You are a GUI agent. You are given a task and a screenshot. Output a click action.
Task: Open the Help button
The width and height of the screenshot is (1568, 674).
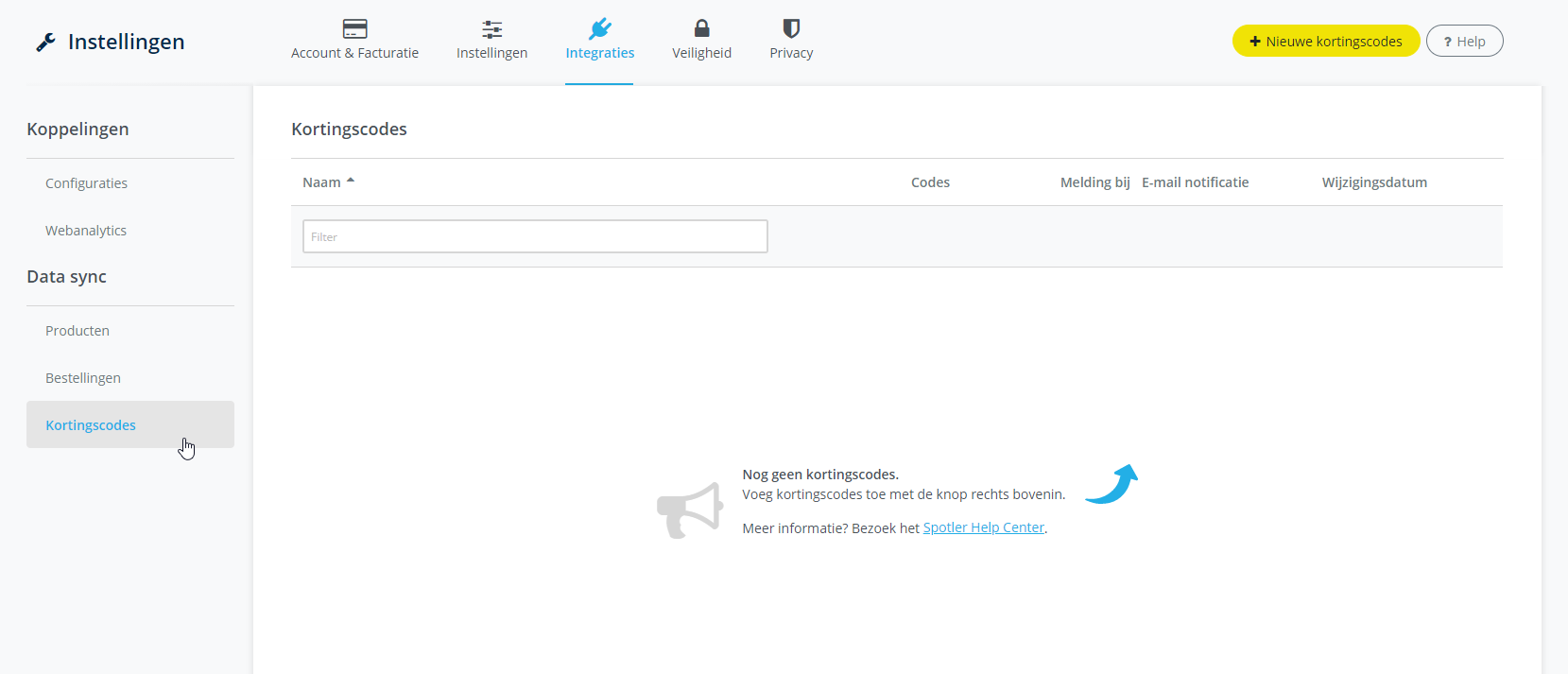tap(1464, 41)
